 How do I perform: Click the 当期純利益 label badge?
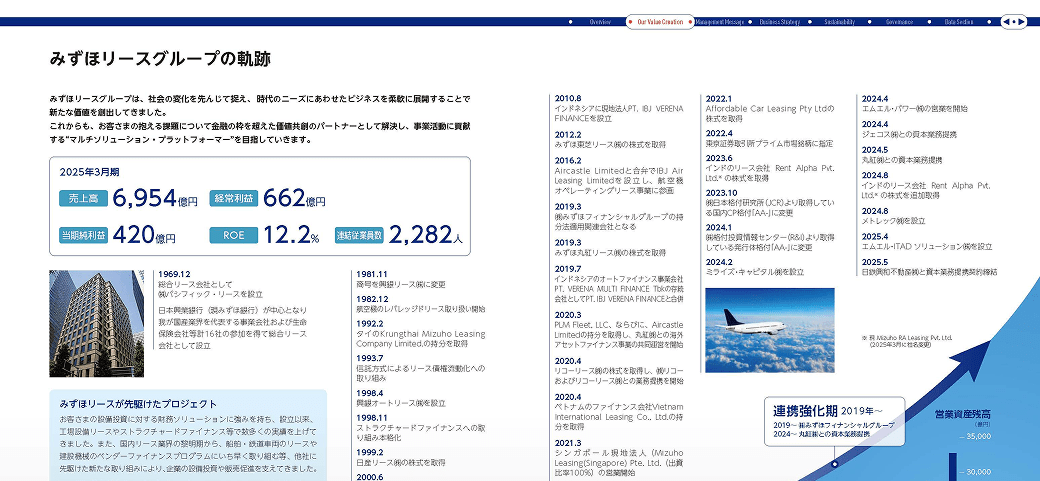click(82, 237)
